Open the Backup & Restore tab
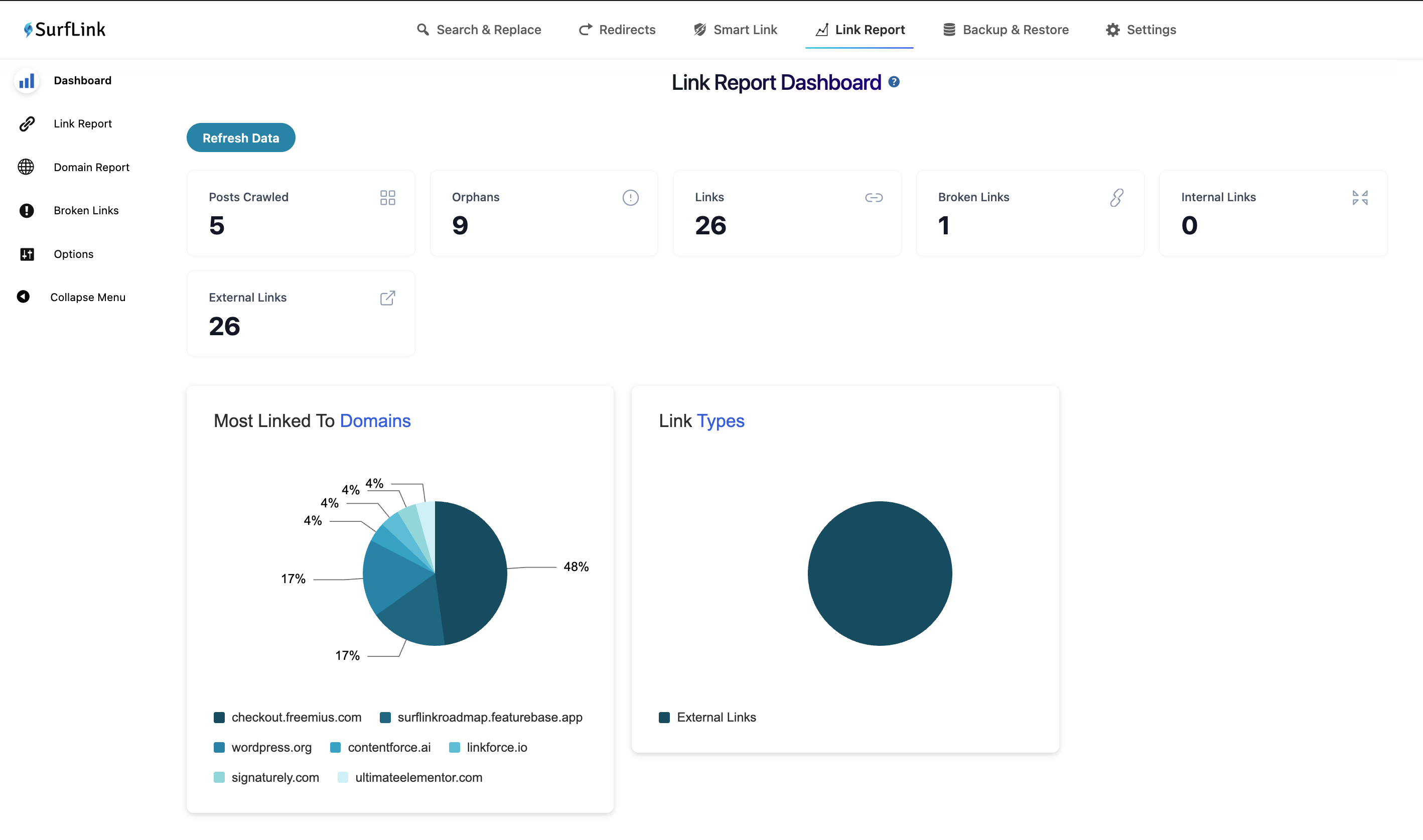Screen dimensions: 1423x840 click(1005, 30)
